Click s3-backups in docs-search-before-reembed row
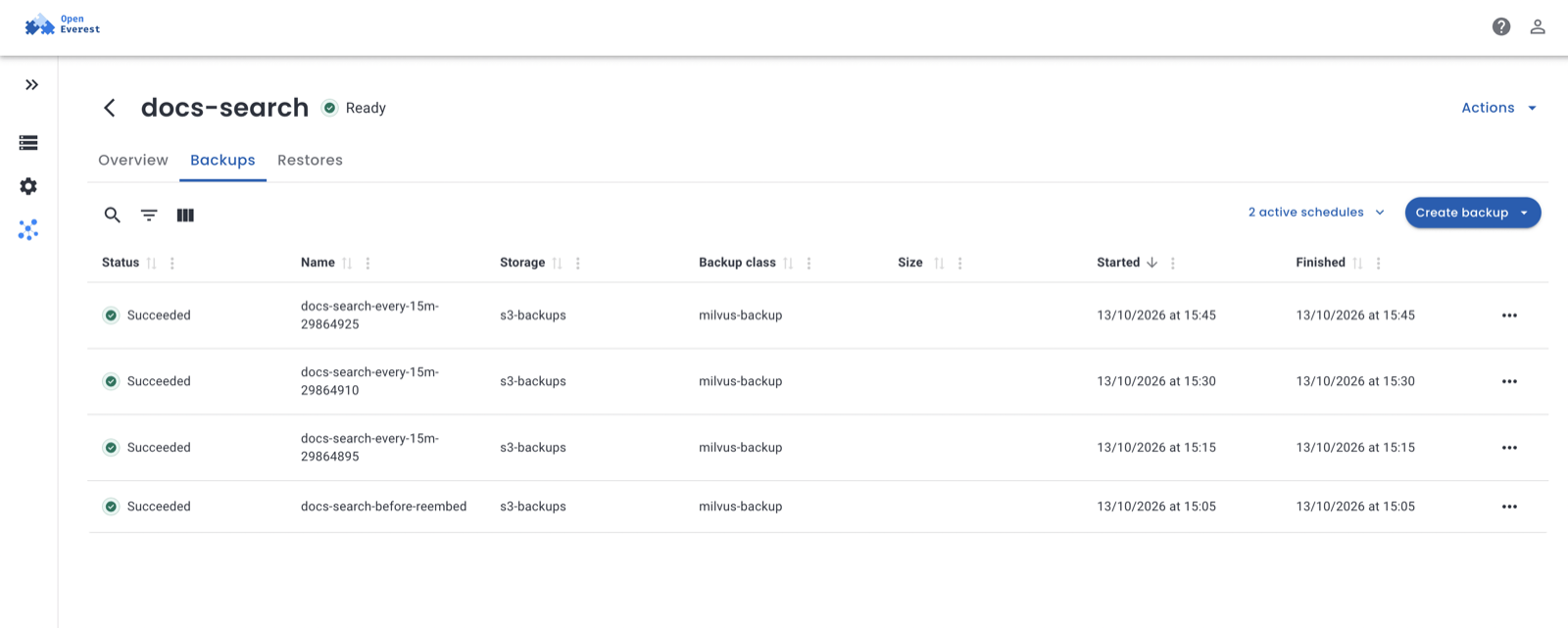Image resolution: width=1568 pixels, height=628 pixels. point(533,507)
